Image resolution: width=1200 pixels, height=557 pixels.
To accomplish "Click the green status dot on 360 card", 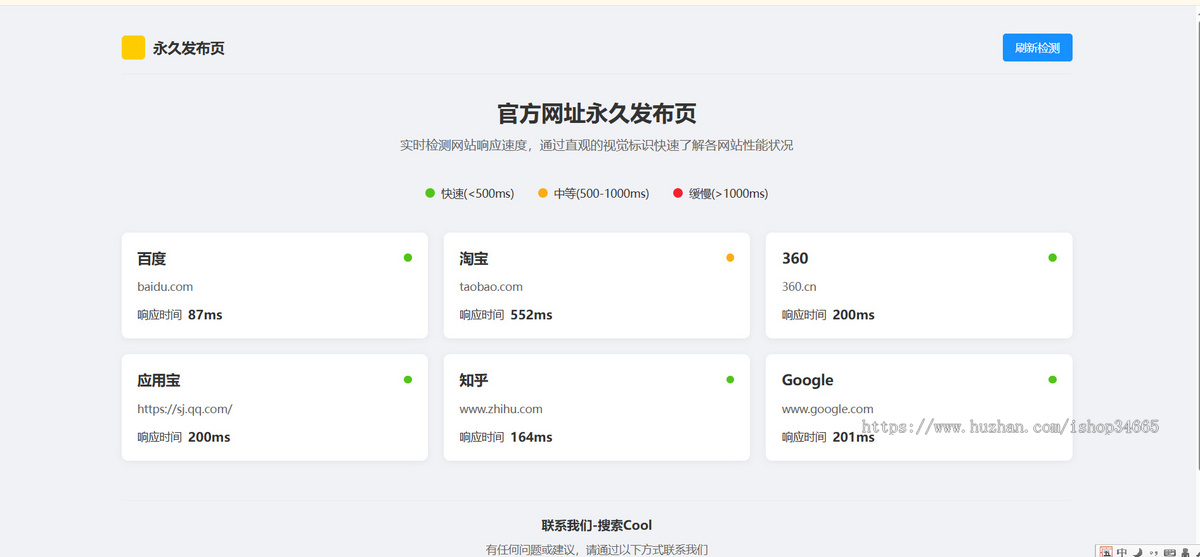I will pos(1052,258).
